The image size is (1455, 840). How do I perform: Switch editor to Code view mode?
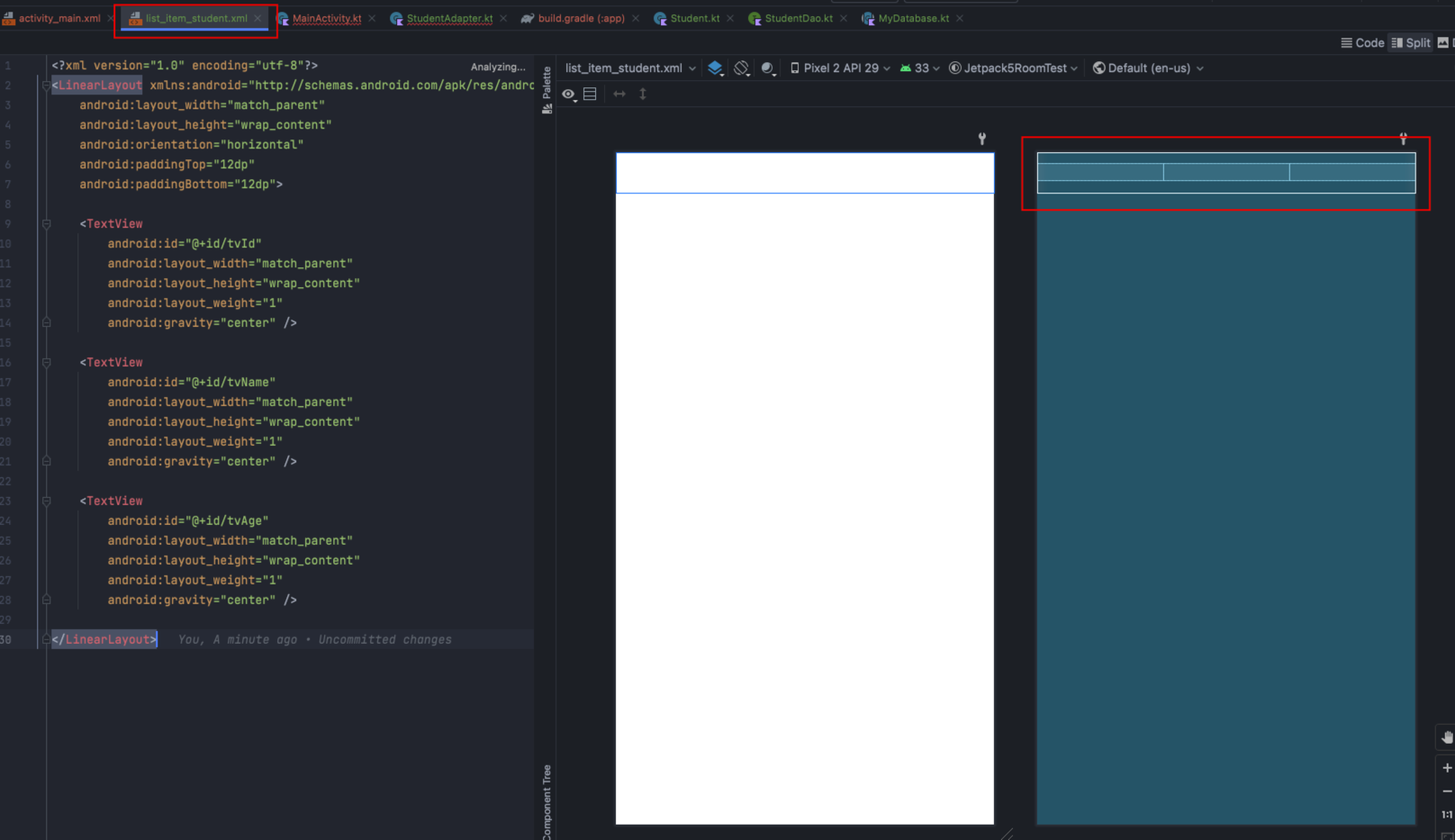(1362, 42)
